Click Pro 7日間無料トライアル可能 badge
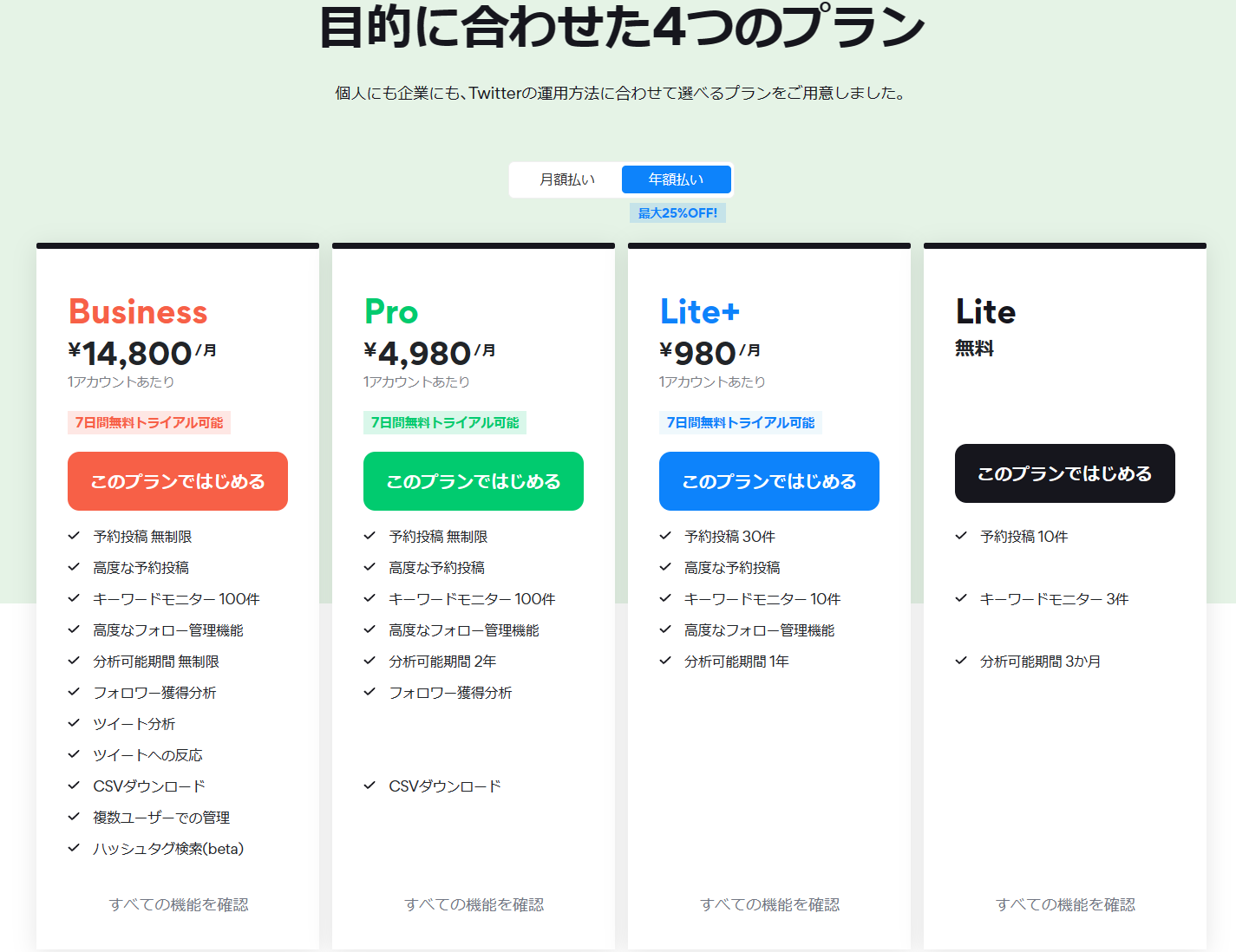 point(445,422)
